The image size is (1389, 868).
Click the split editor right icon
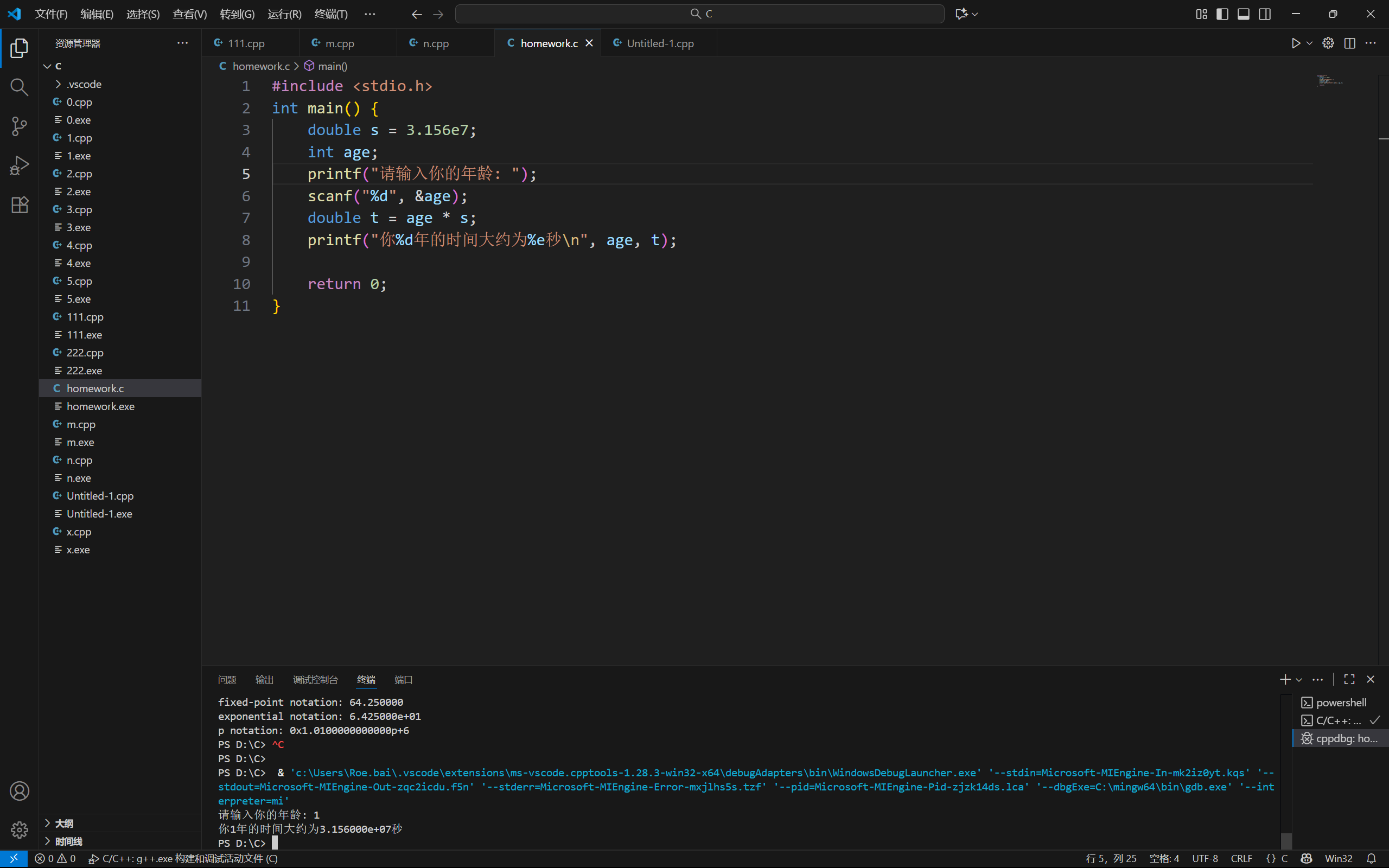pyautogui.click(x=1349, y=43)
